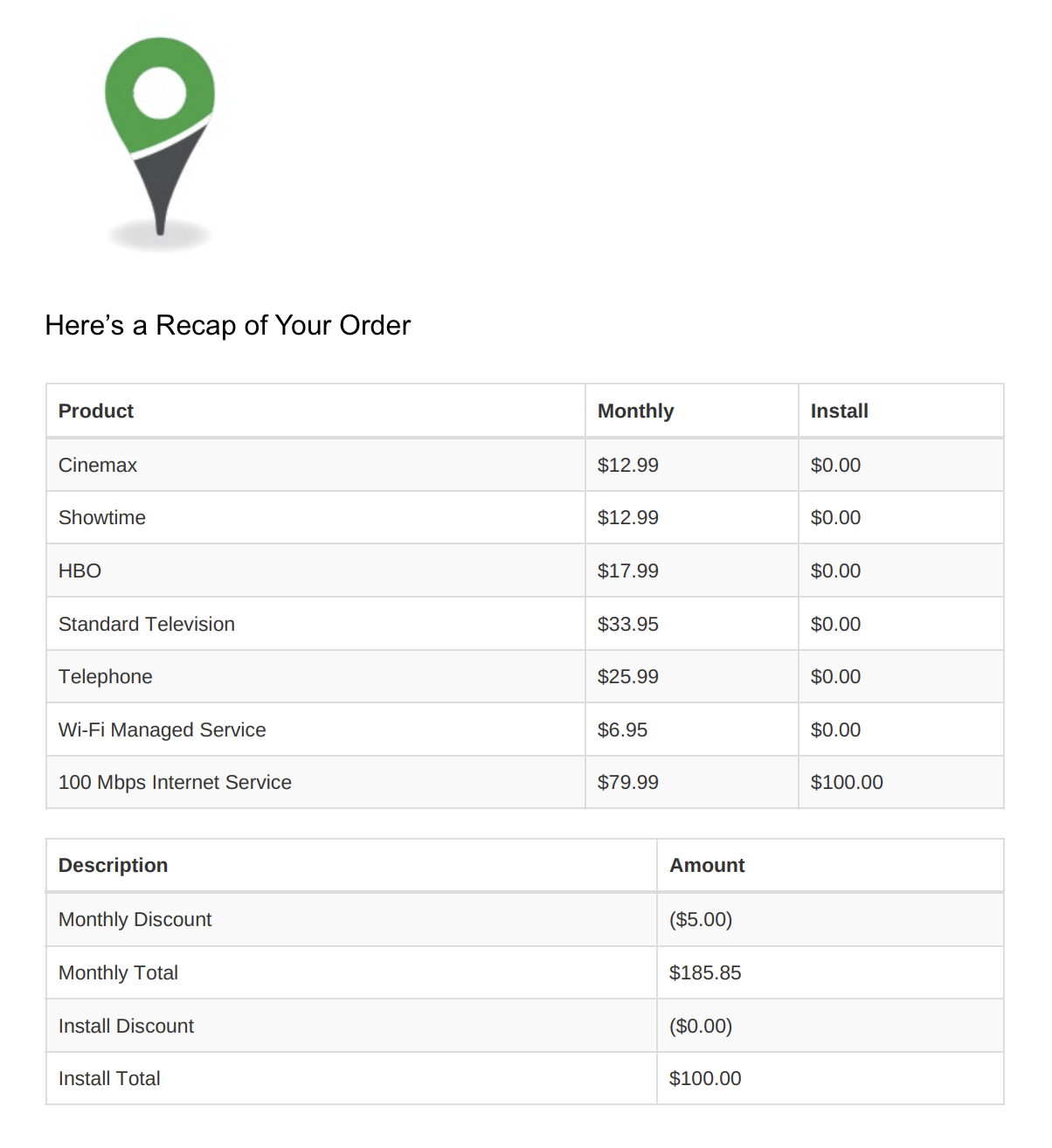Click the Telephone product entry
This screenshot has width=1052, height=1148.
coord(106,676)
